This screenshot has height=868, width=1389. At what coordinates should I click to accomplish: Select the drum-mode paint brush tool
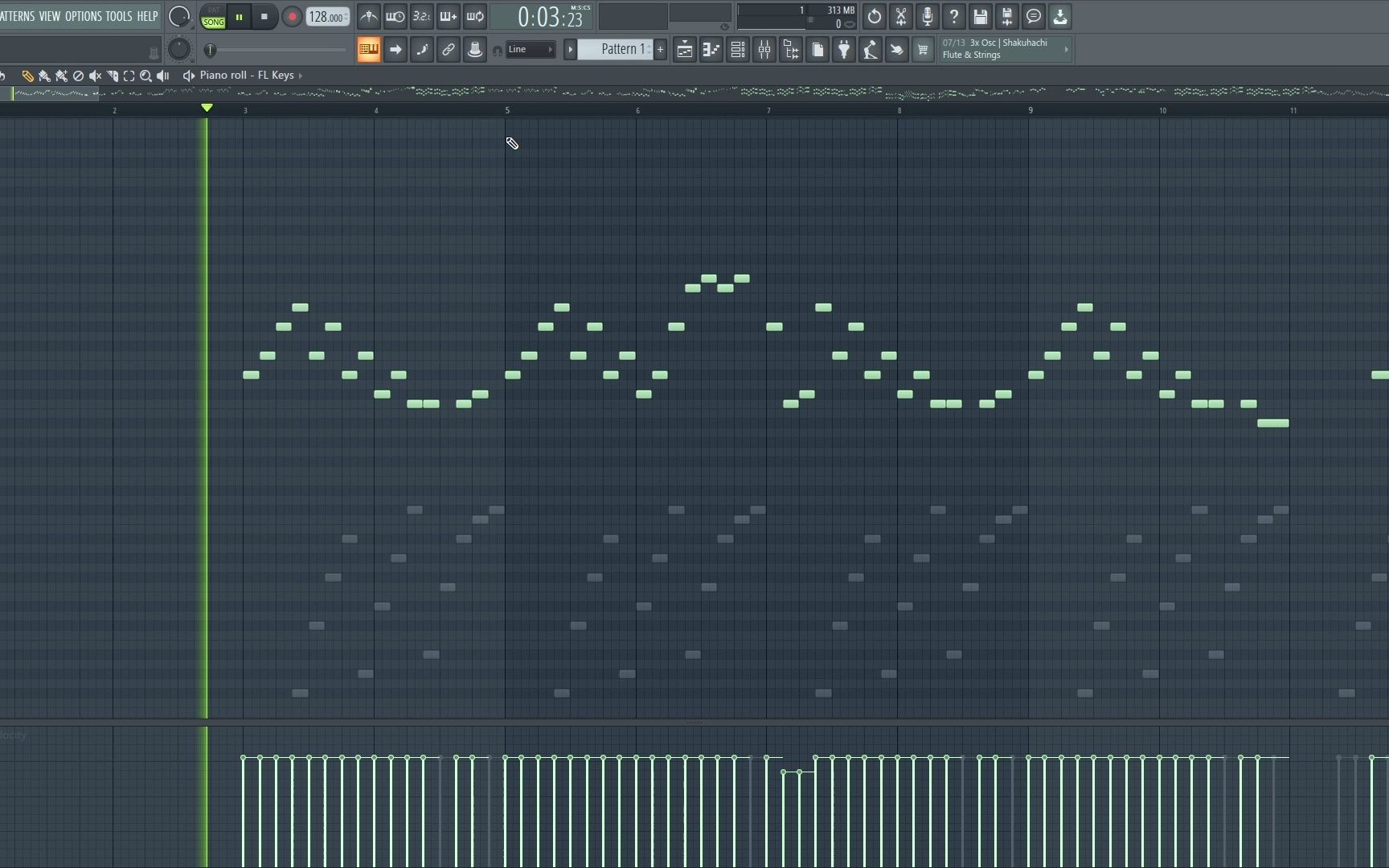[x=61, y=76]
